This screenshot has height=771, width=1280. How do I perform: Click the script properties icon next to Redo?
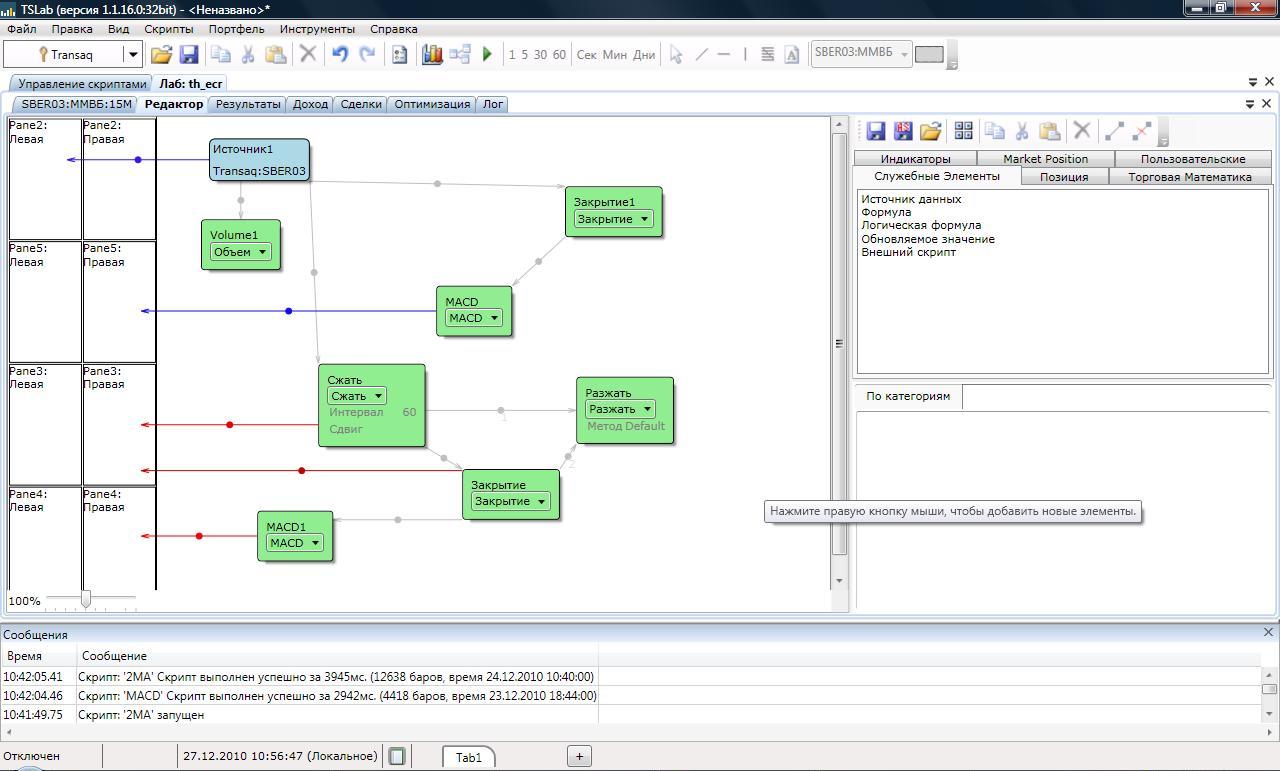click(x=399, y=55)
